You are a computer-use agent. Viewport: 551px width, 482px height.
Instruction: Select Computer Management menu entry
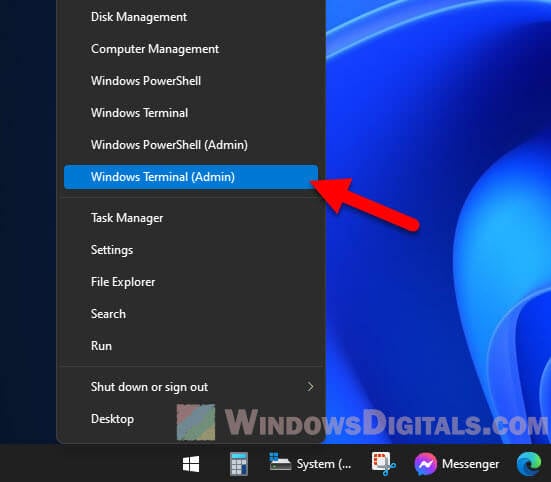(191, 49)
